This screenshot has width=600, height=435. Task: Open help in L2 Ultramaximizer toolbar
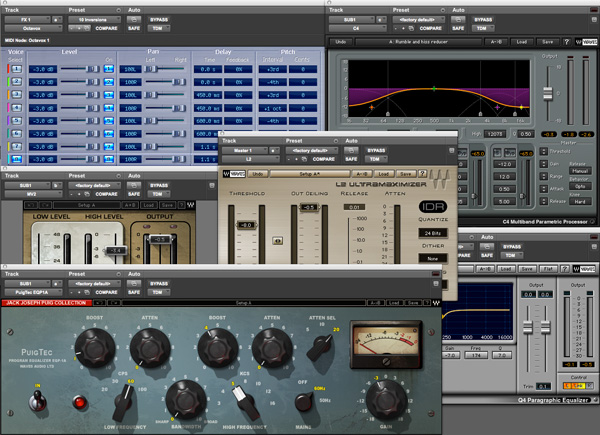pyautogui.click(x=423, y=173)
